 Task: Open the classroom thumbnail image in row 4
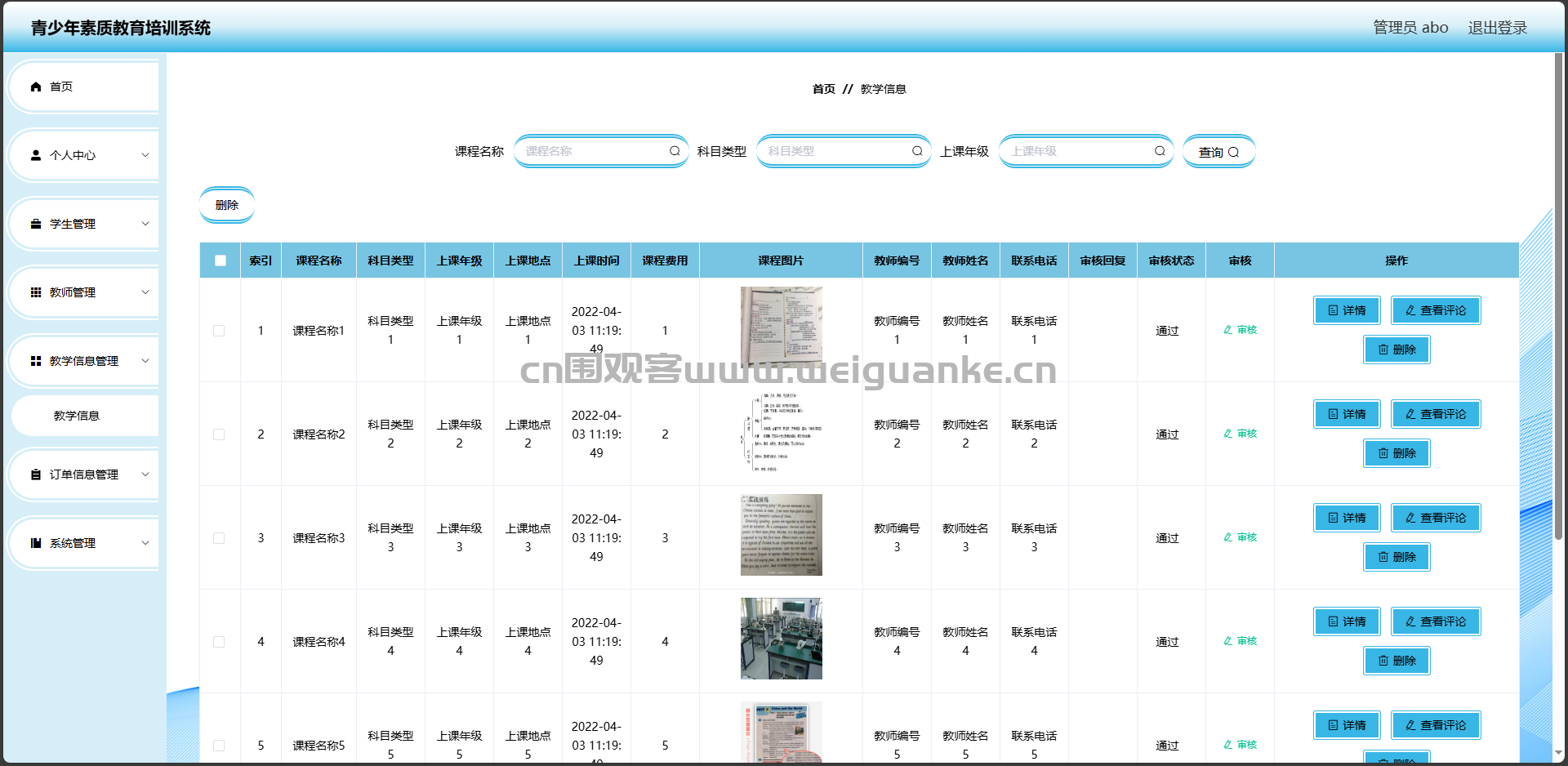(x=782, y=639)
